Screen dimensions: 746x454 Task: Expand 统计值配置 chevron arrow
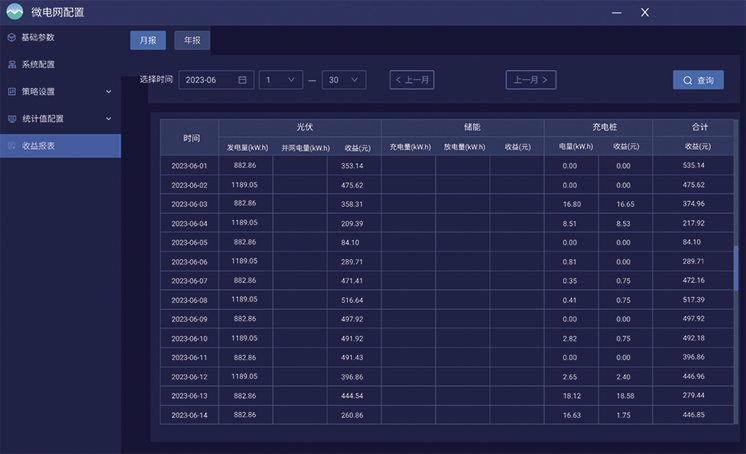point(108,118)
